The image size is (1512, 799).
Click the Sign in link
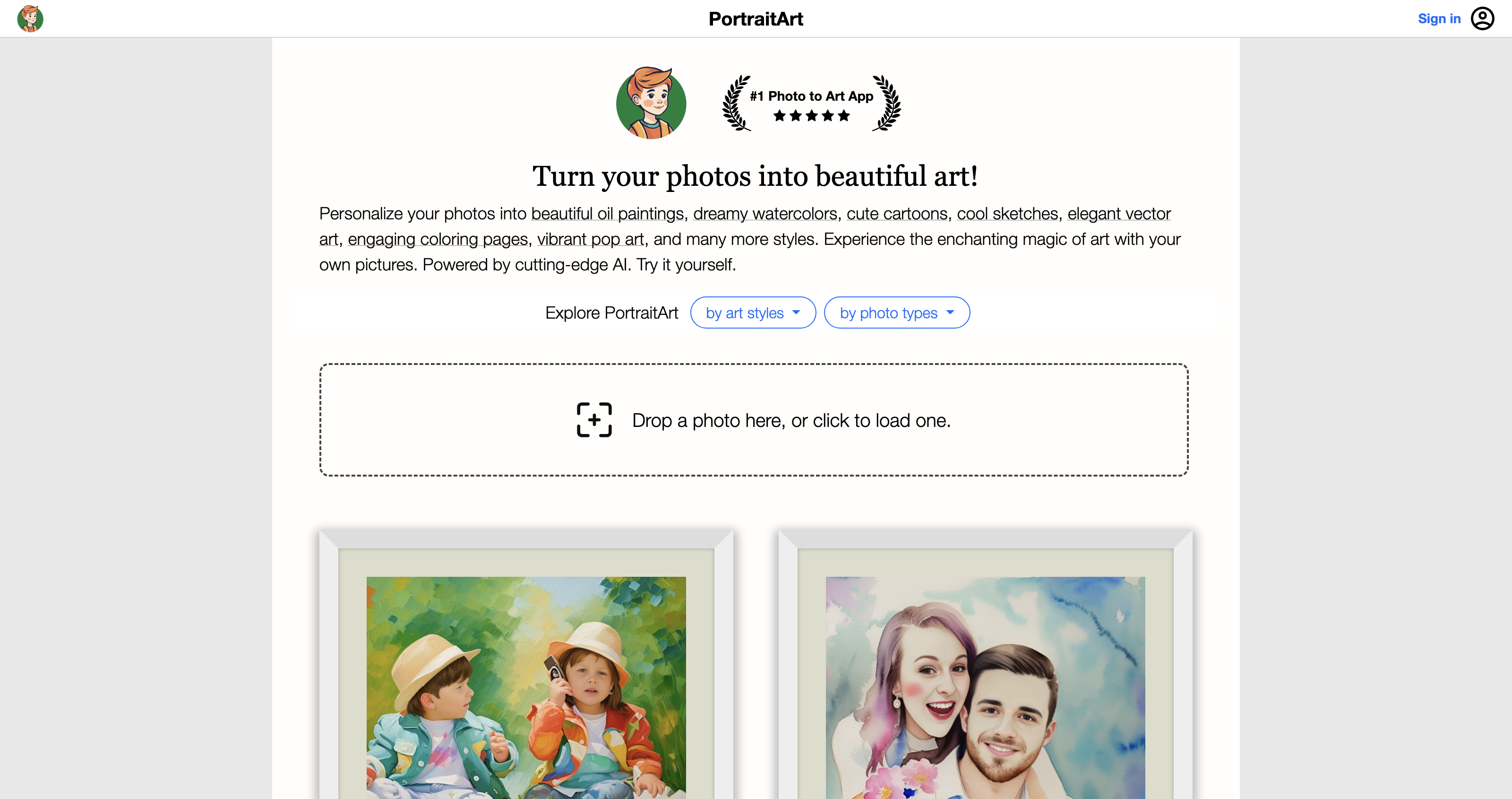(1439, 19)
